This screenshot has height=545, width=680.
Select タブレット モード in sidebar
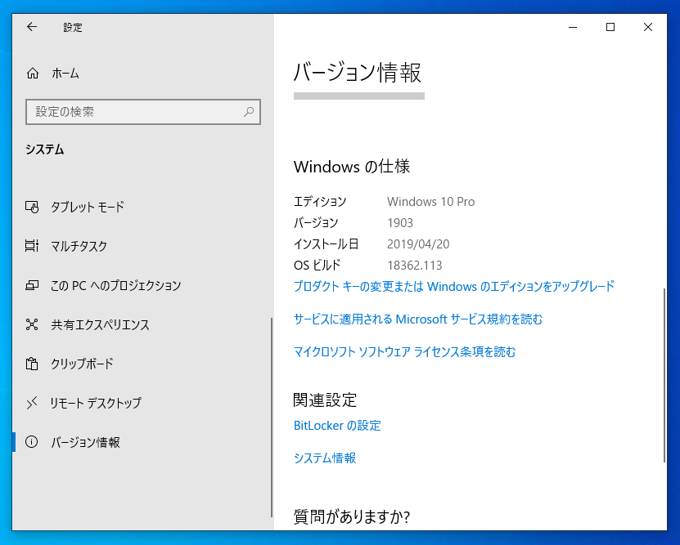(x=142, y=207)
